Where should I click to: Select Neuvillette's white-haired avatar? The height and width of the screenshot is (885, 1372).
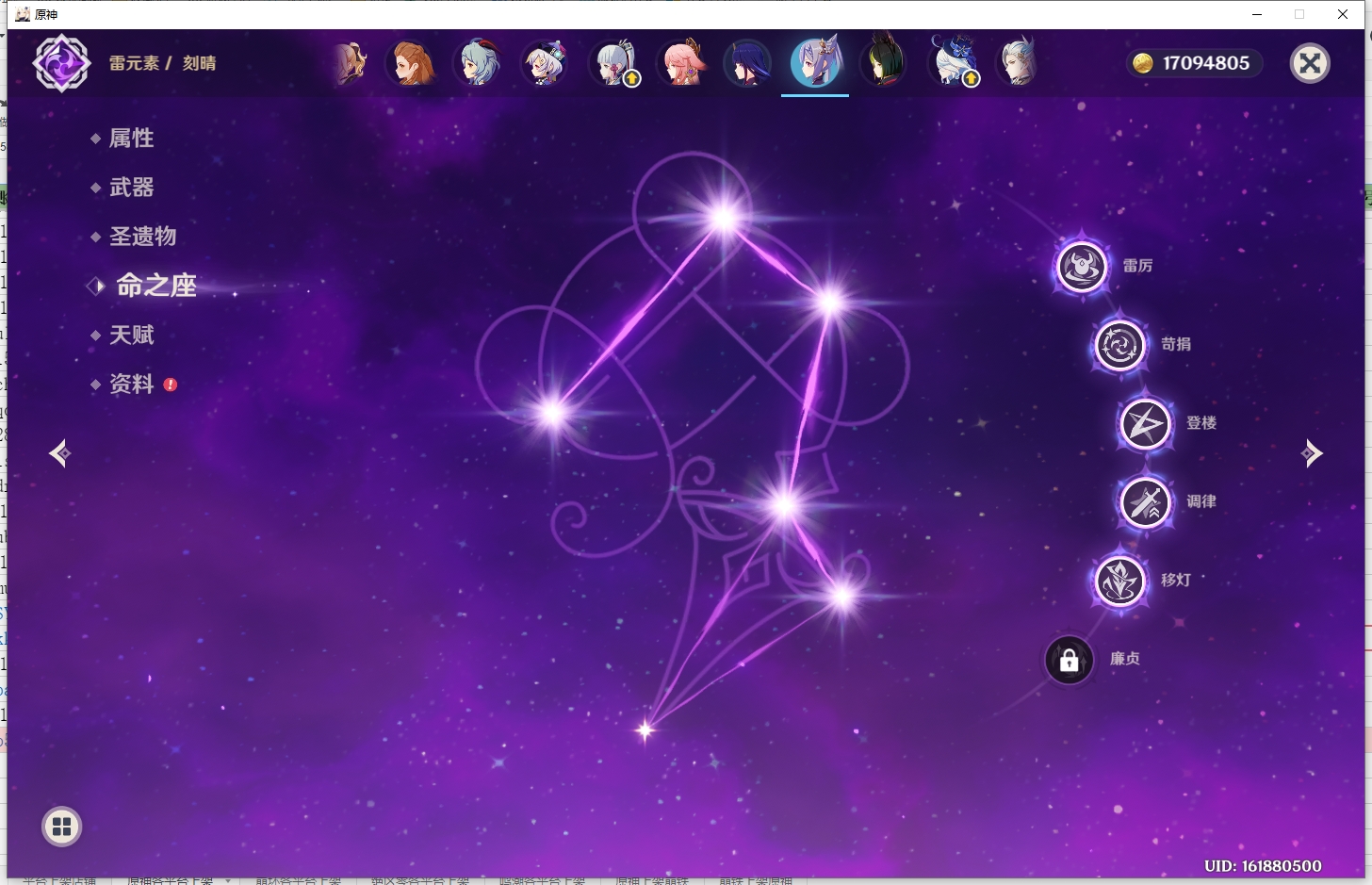(x=1020, y=63)
